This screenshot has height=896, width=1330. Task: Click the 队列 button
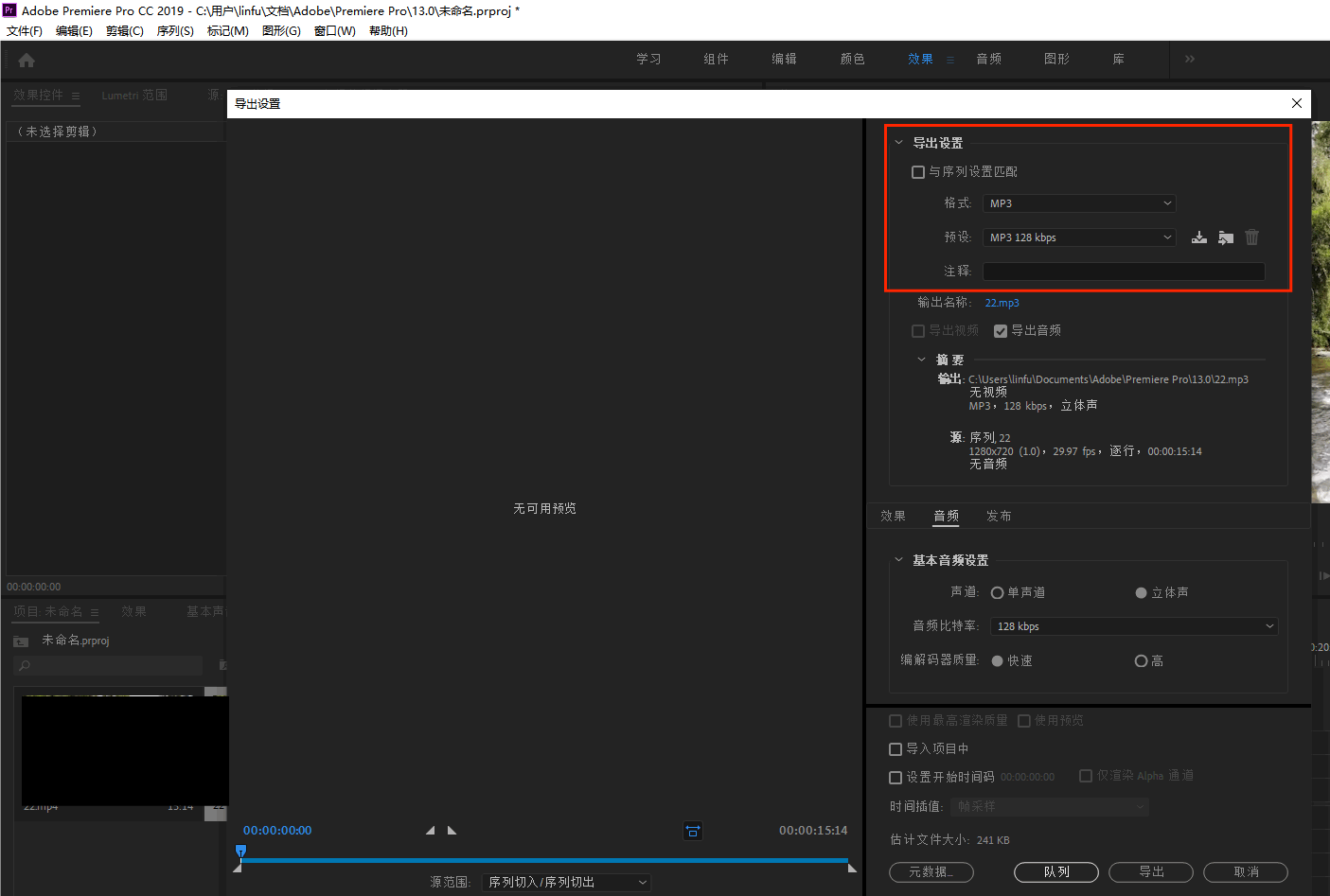[1056, 872]
